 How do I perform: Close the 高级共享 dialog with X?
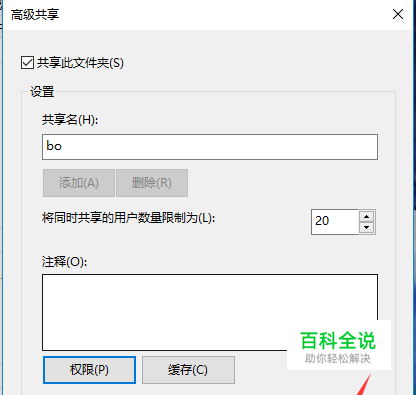tap(398, 14)
